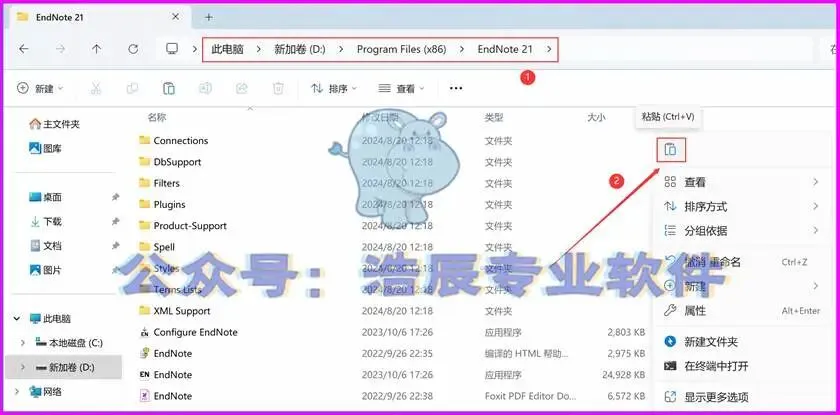This screenshot has width=840, height=415.
Task: Select 图库 in navigation pane
Action: pos(46,148)
